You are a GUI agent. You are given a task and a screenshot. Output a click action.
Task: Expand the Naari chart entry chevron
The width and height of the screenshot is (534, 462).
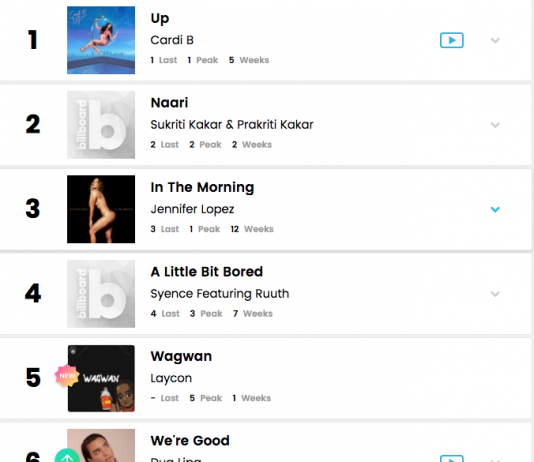495,125
